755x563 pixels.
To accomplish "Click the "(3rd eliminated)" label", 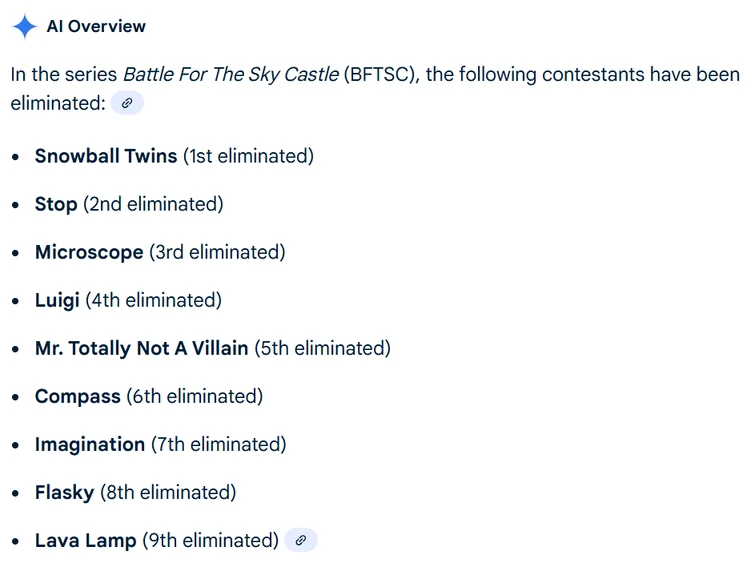I will 217,252.
